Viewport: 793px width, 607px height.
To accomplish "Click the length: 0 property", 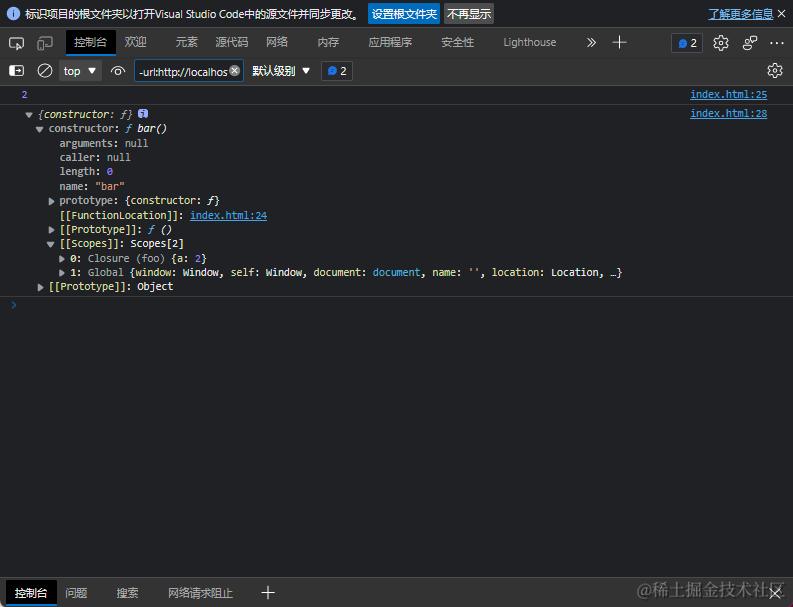I will pos(86,172).
